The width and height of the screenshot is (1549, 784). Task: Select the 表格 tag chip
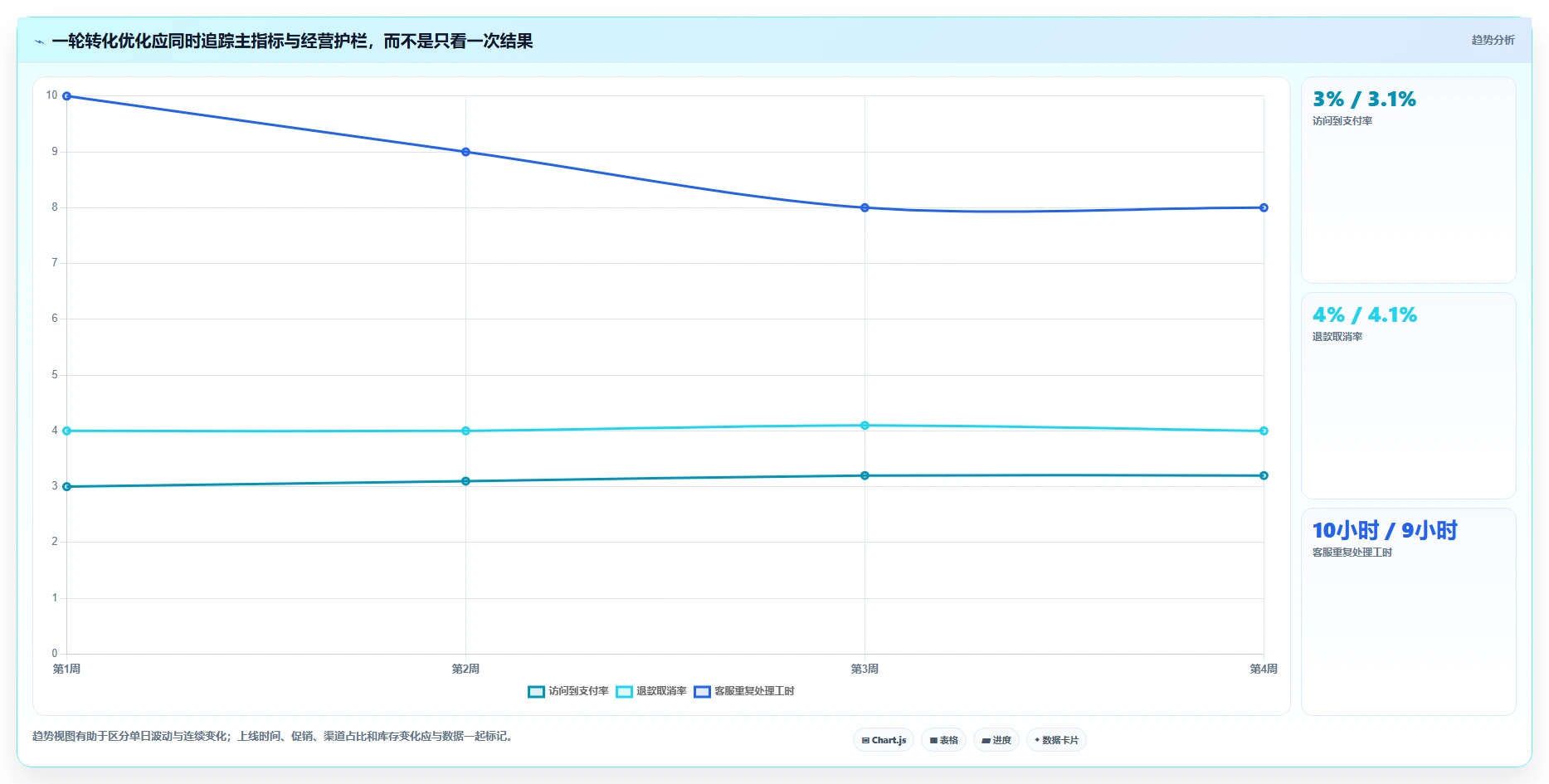click(943, 740)
